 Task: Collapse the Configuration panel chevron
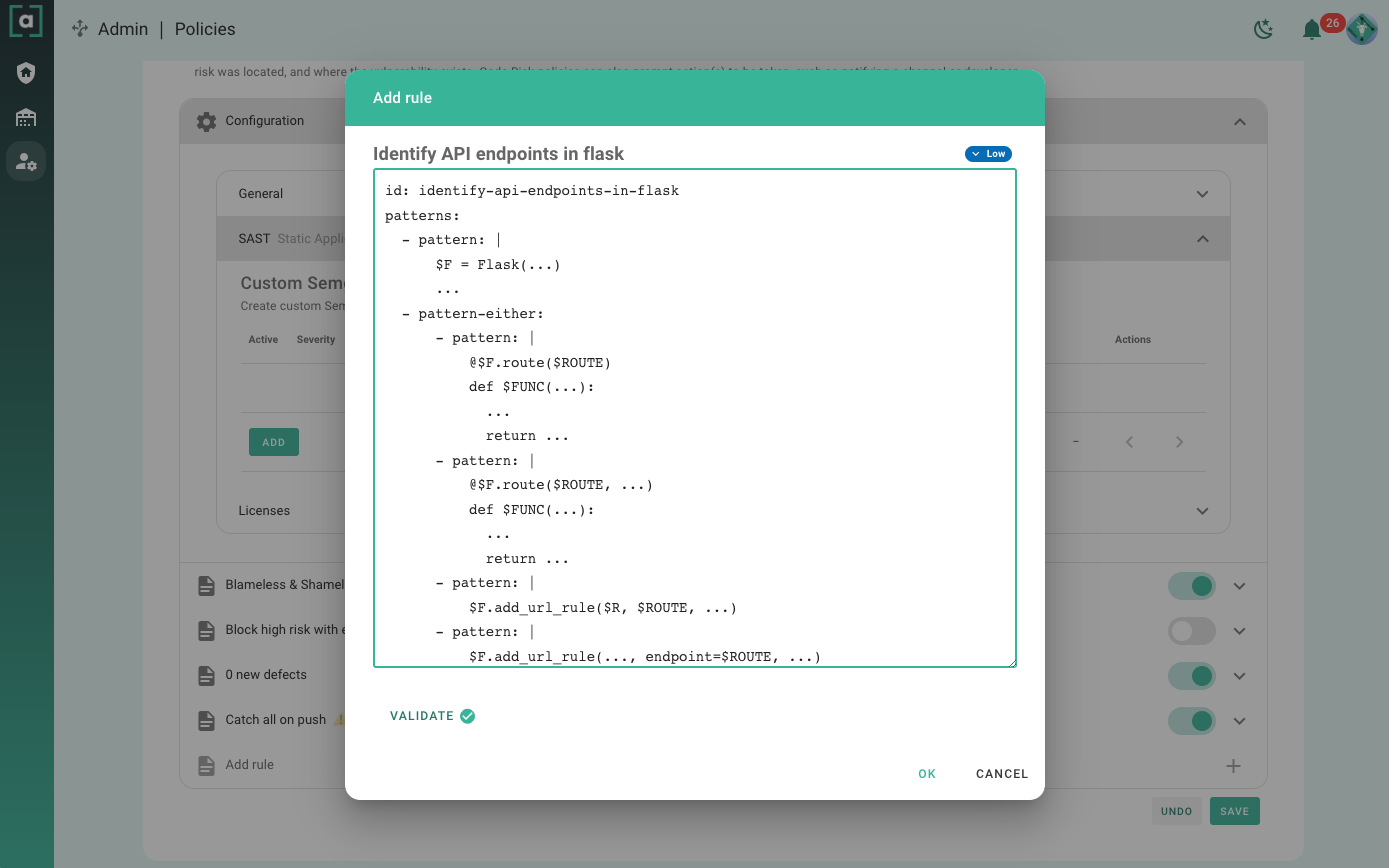click(x=1239, y=122)
